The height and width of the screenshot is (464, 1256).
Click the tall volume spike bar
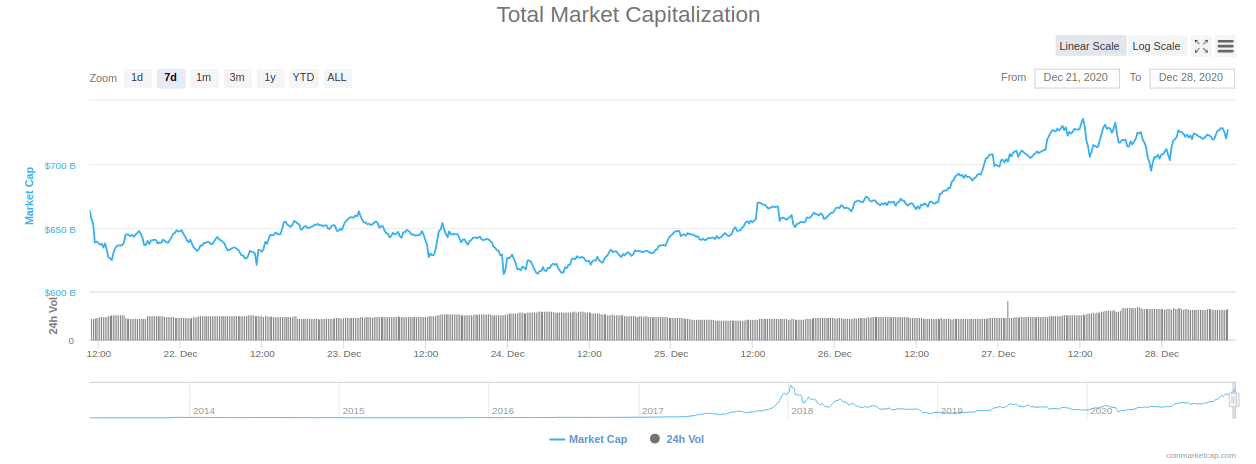[1007, 310]
